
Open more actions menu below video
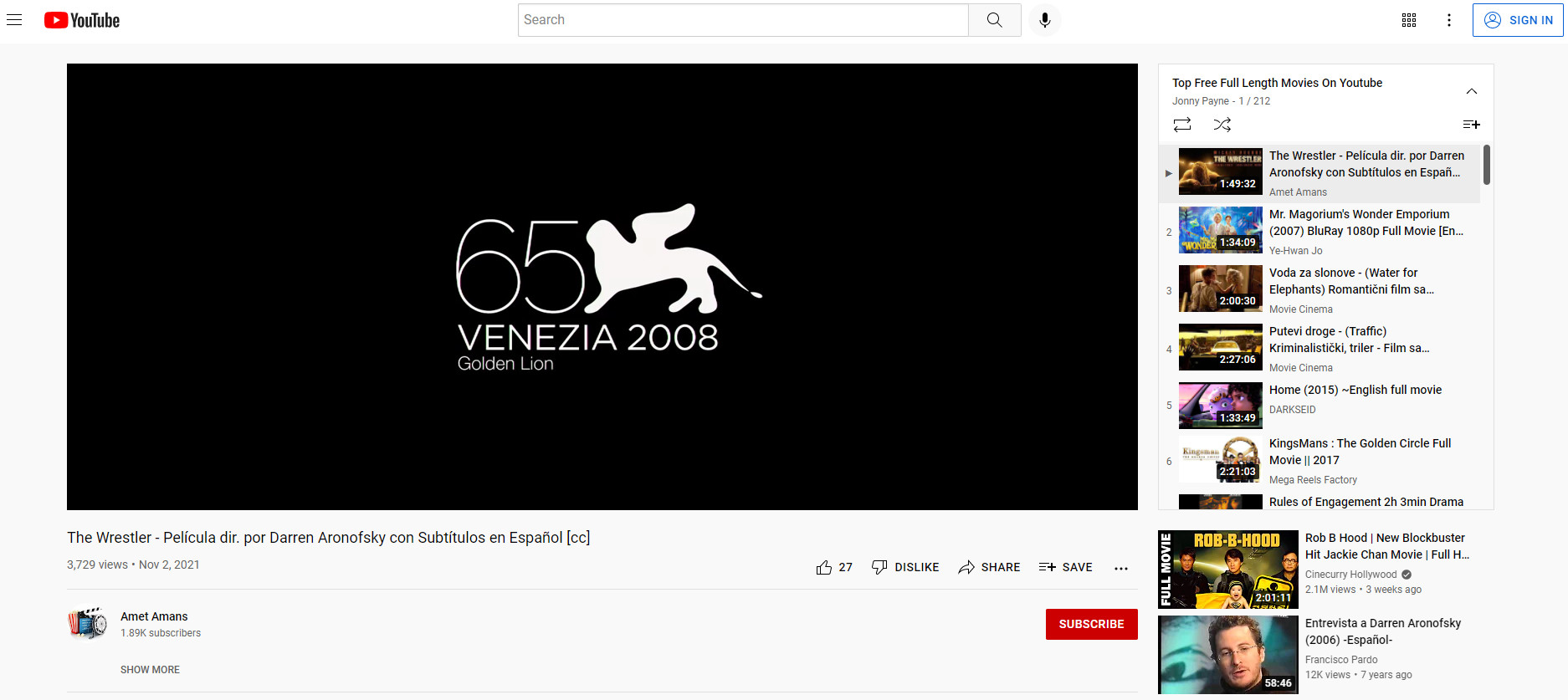click(1121, 568)
